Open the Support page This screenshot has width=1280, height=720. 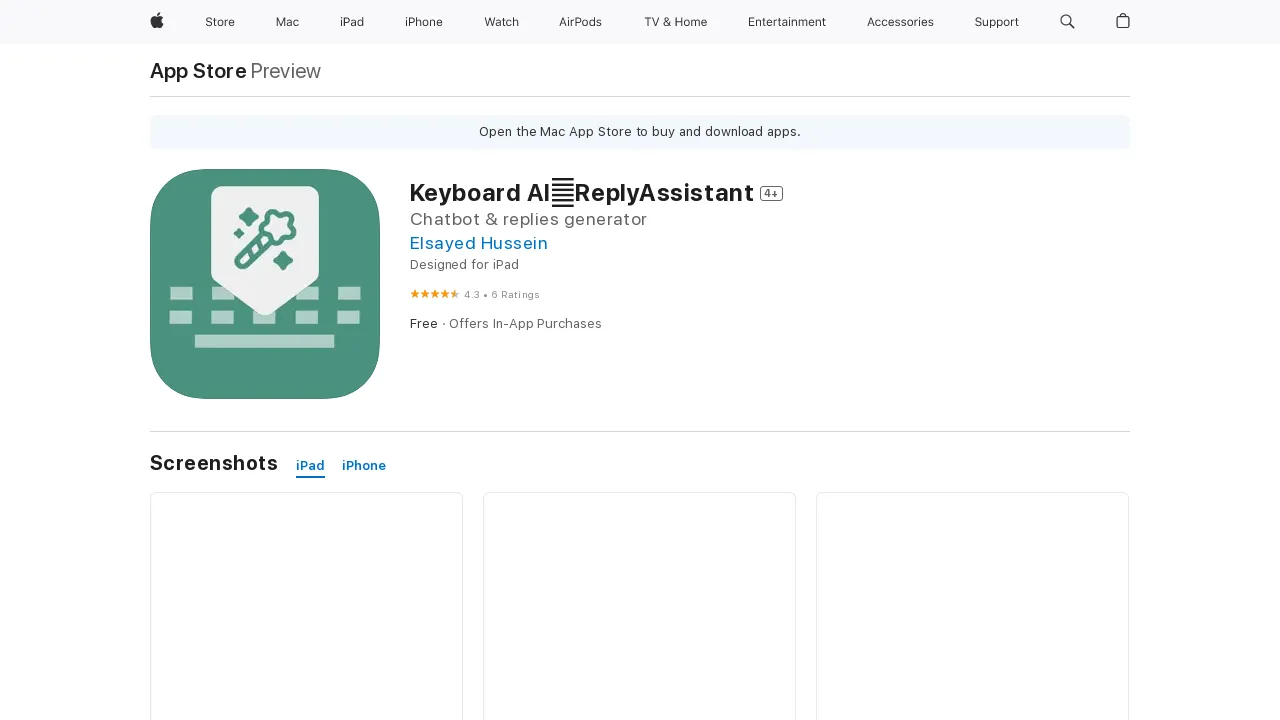coord(996,22)
